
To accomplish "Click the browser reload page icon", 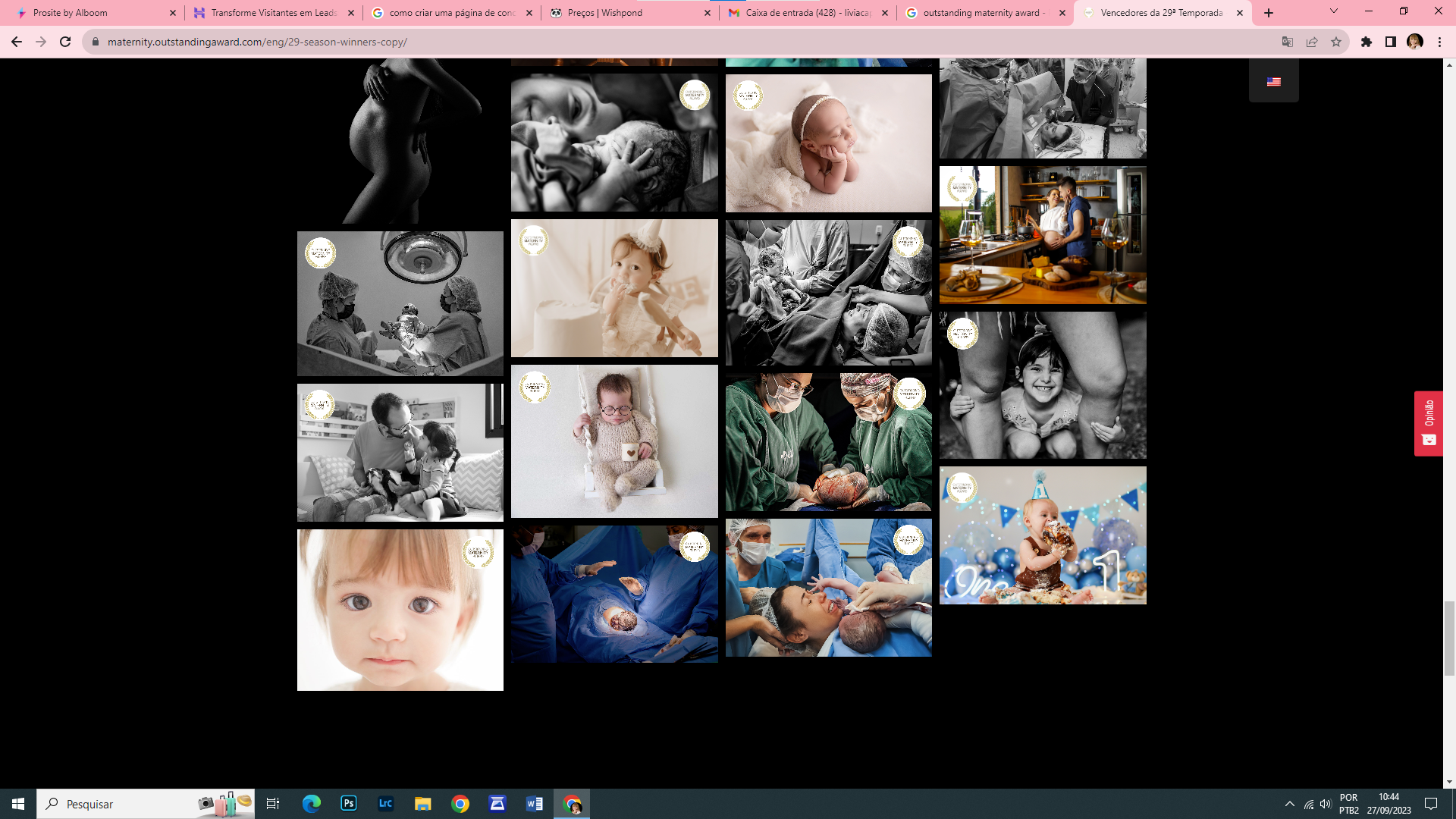I will point(65,42).
